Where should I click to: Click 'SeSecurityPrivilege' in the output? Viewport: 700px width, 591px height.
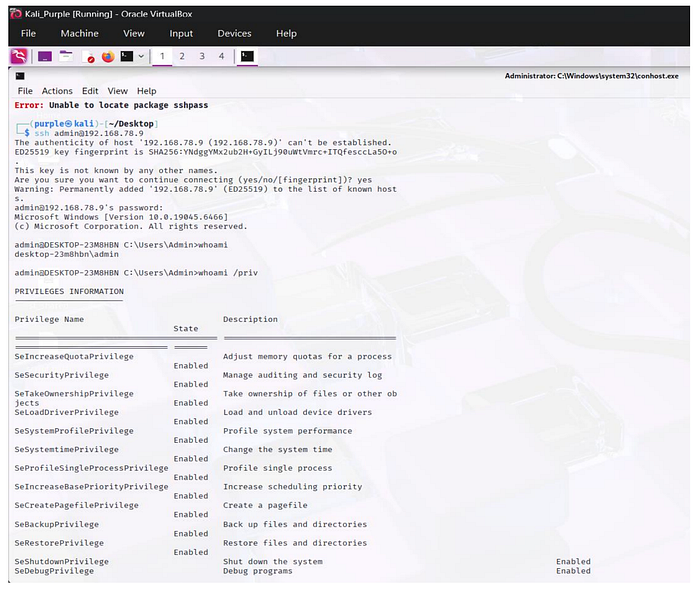(62, 375)
